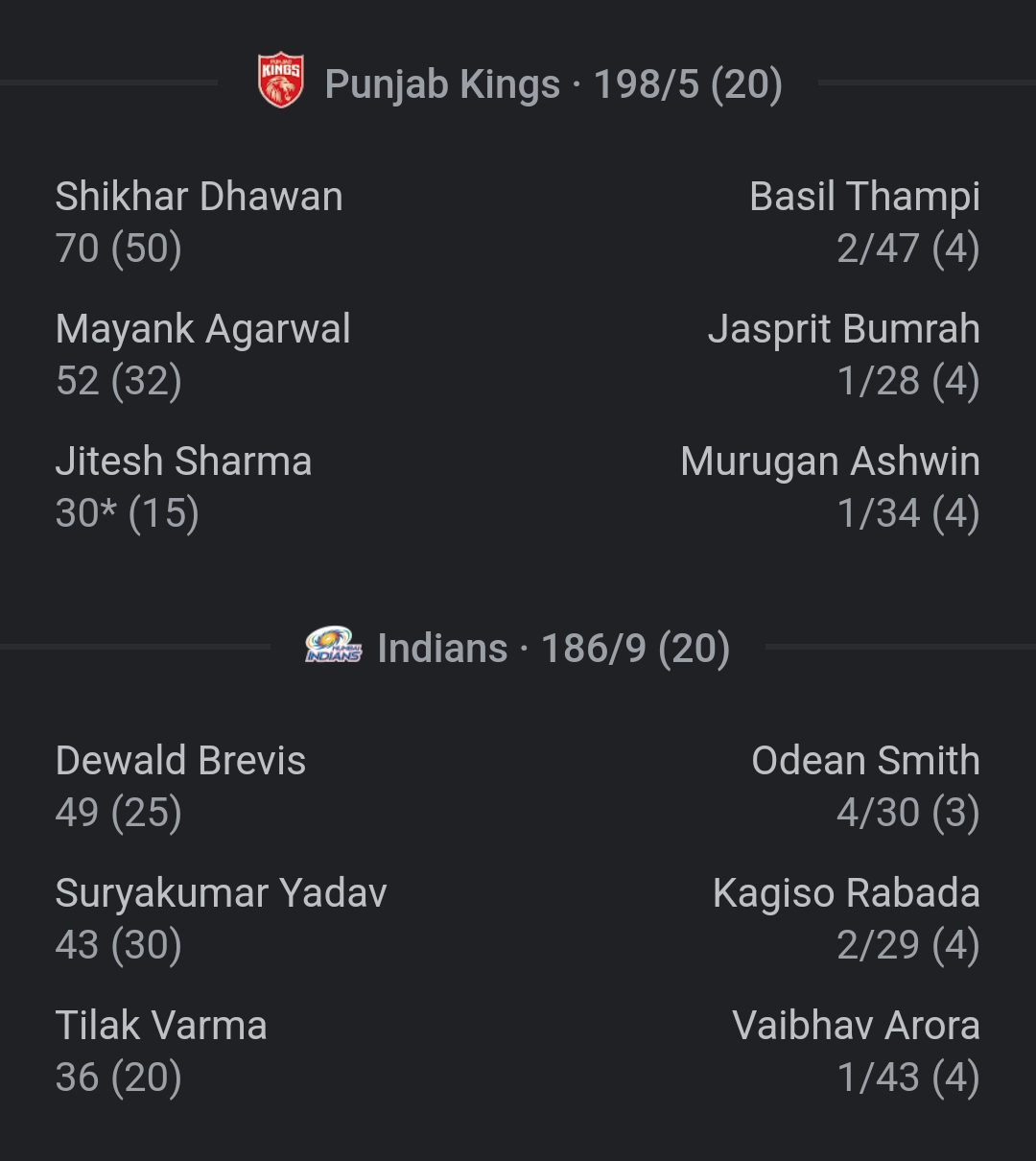Screen dimensions: 1036x1161
Task: Tap on Jitesh Sharma's name
Action: [x=183, y=462]
